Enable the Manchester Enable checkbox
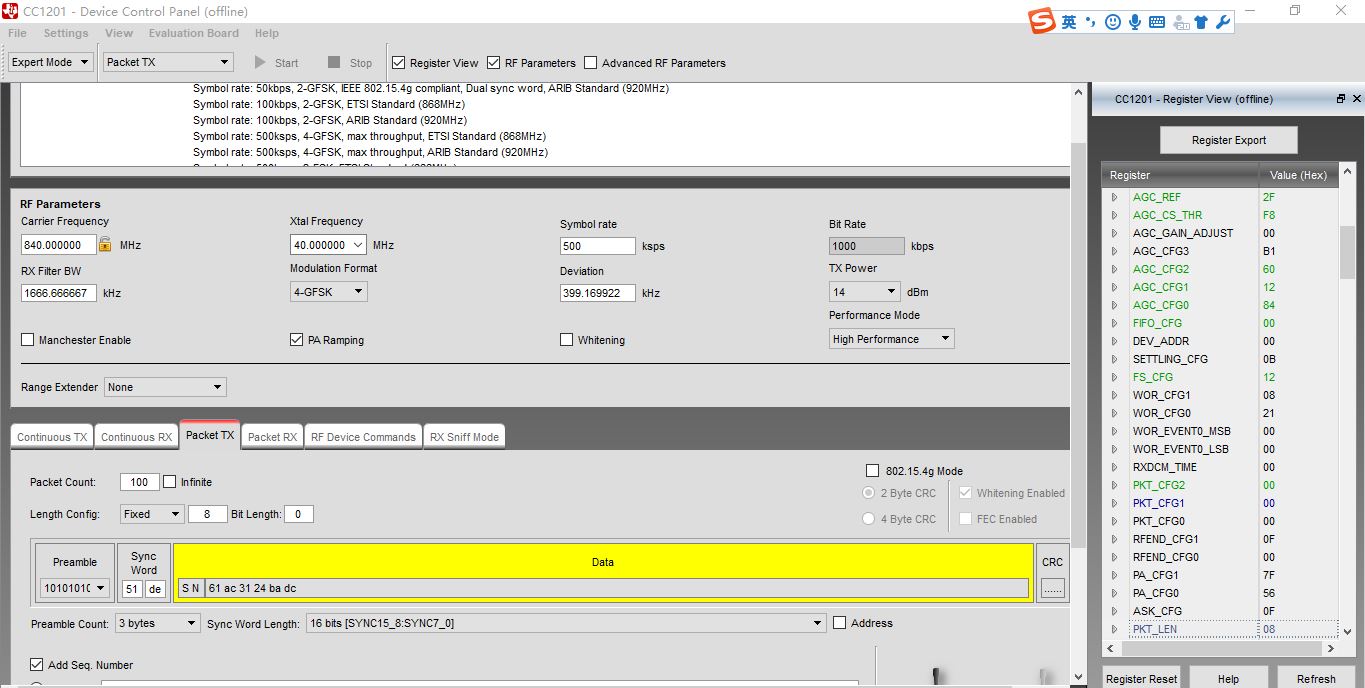Viewport: 1365px width, 688px height. 28,340
